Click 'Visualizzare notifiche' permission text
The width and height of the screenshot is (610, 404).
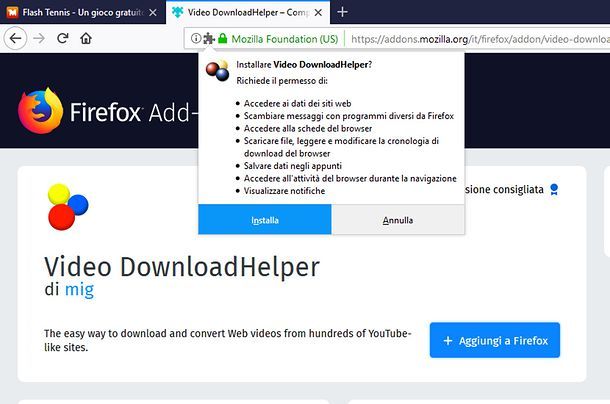click(x=284, y=191)
